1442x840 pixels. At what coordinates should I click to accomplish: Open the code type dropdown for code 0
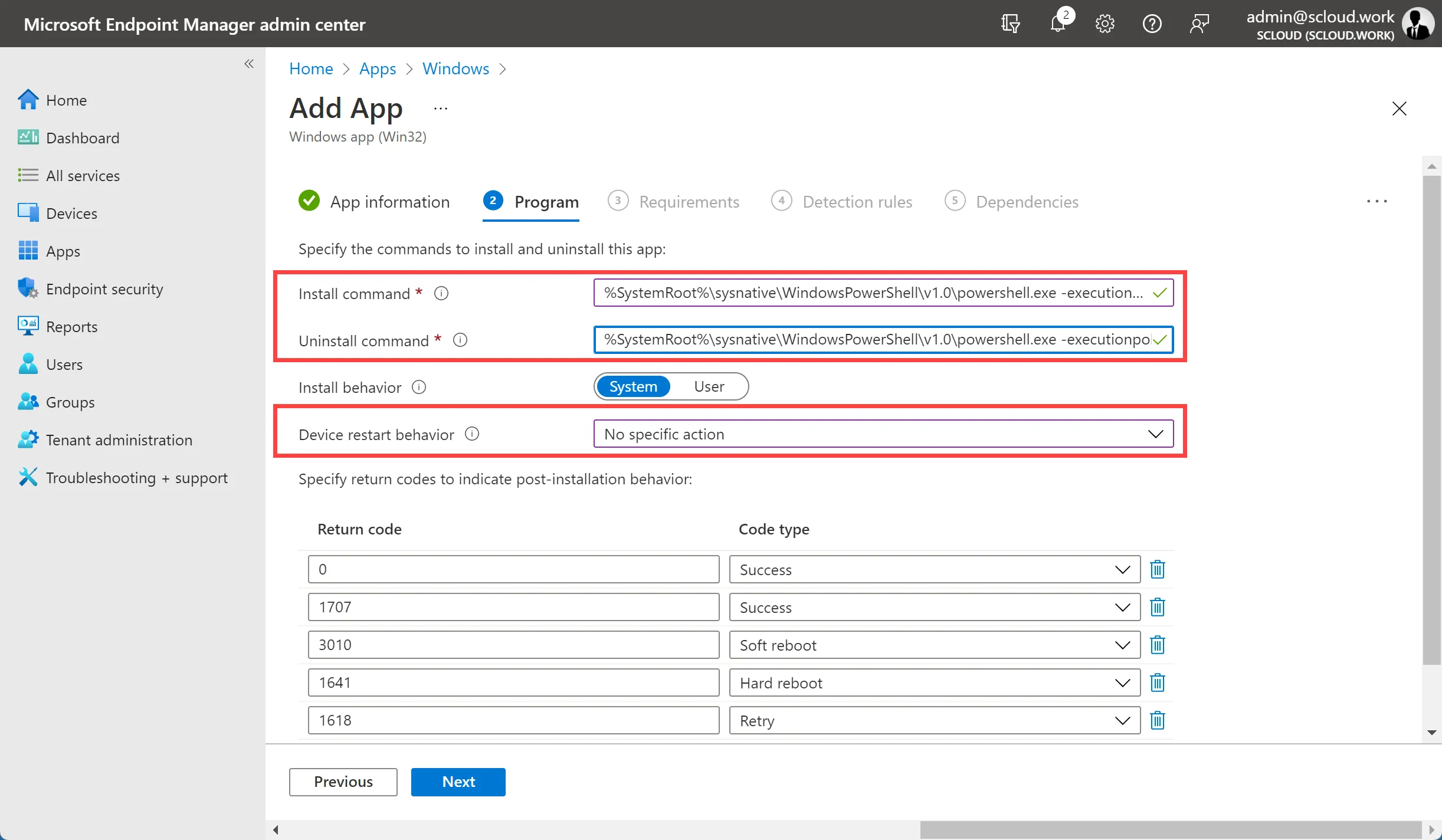coord(935,569)
